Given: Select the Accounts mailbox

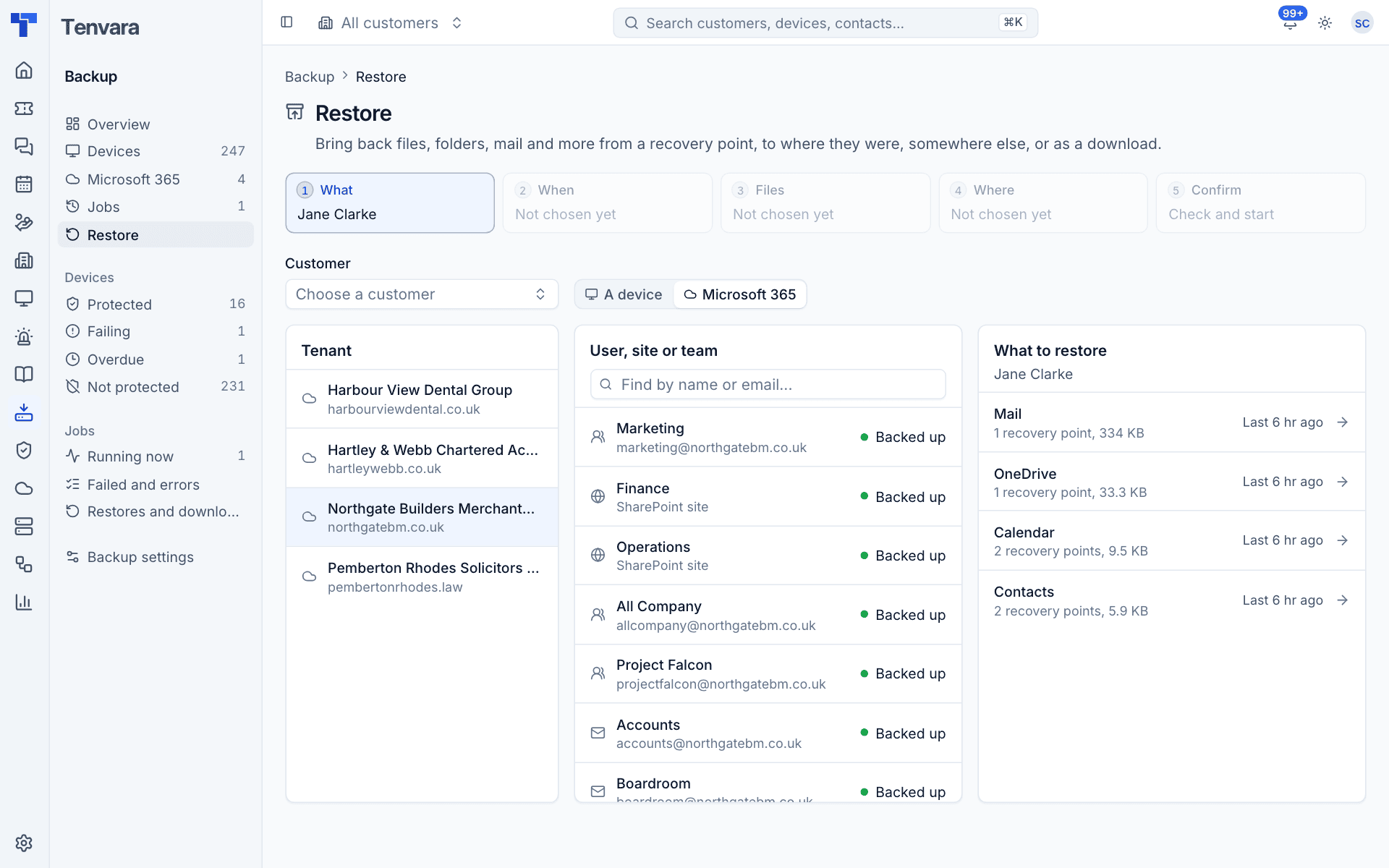Looking at the screenshot, I should coord(768,733).
